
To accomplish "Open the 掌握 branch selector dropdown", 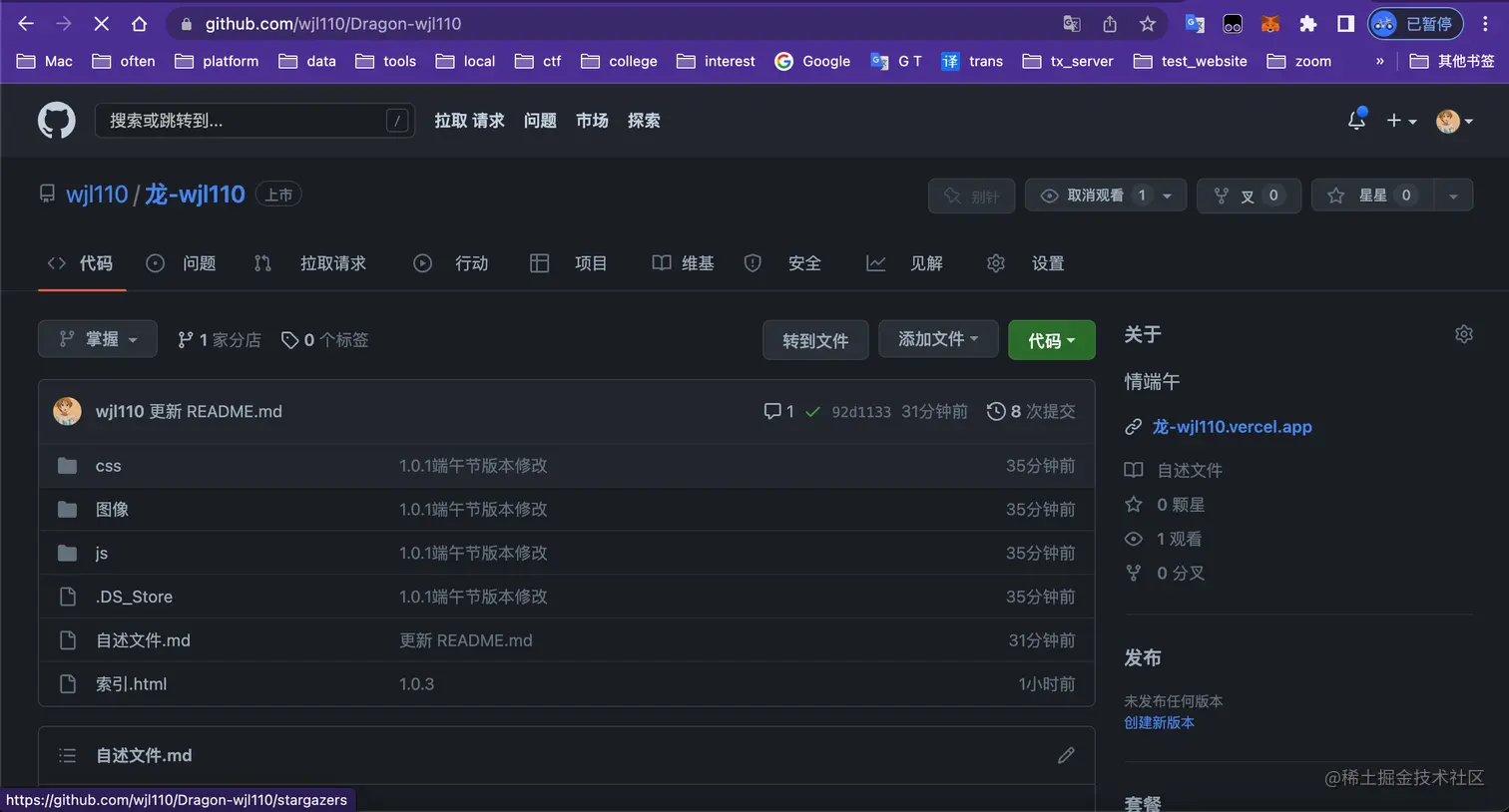I will click(98, 339).
